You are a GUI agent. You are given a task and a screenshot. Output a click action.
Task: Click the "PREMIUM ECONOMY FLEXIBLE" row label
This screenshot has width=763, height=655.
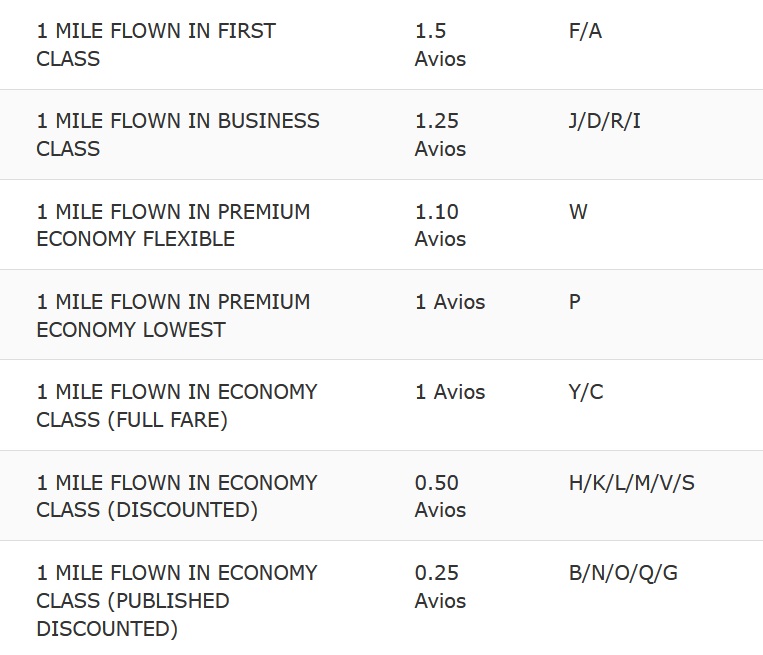click(173, 225)
